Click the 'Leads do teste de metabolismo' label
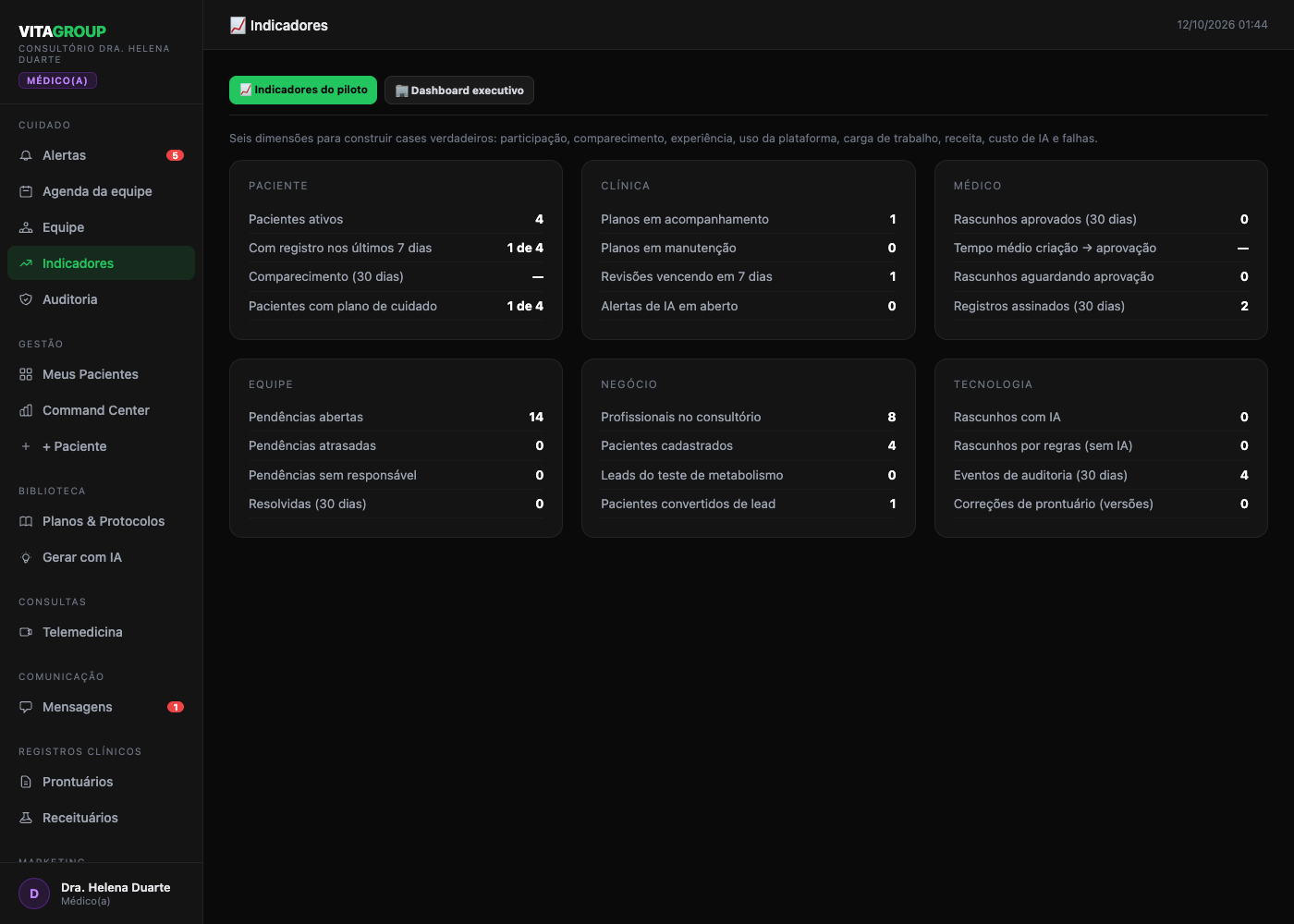 [x=692, y=475]
